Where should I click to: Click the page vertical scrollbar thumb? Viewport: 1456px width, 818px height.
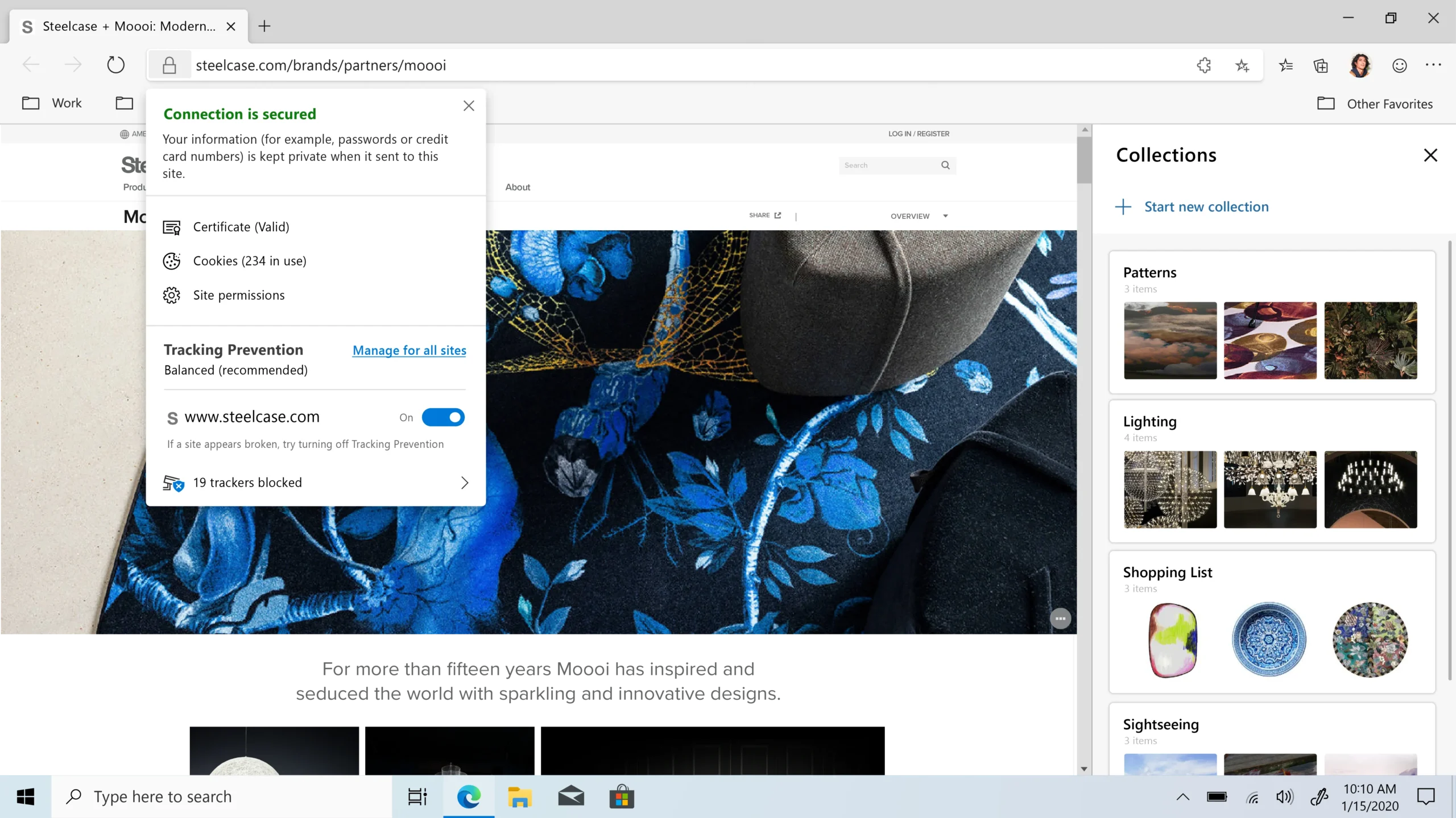(1084, 159)
